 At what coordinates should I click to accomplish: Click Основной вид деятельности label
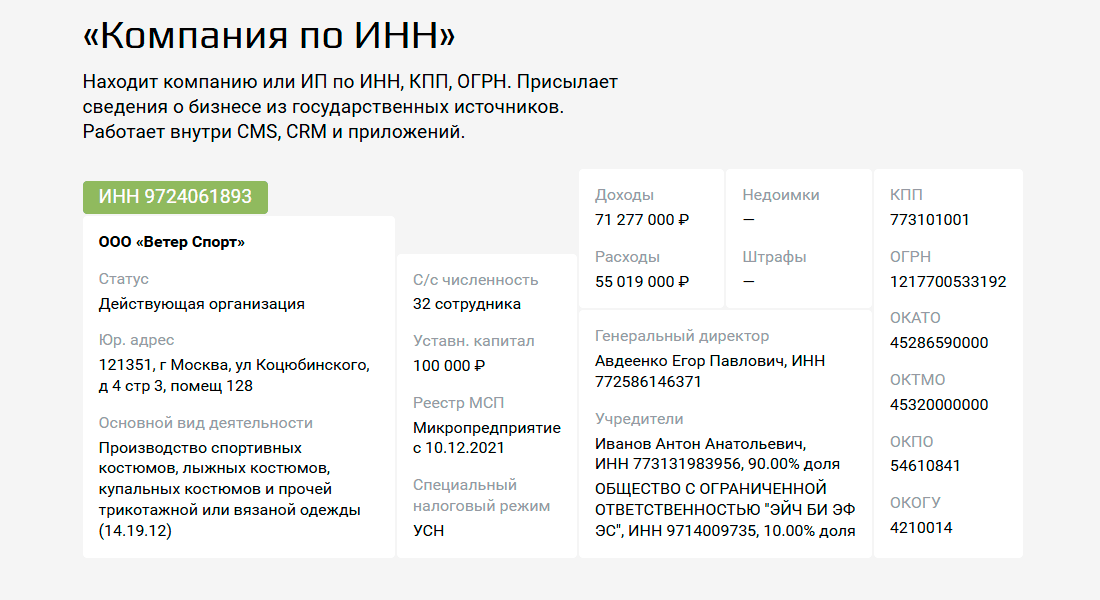[x=206, y=423]
